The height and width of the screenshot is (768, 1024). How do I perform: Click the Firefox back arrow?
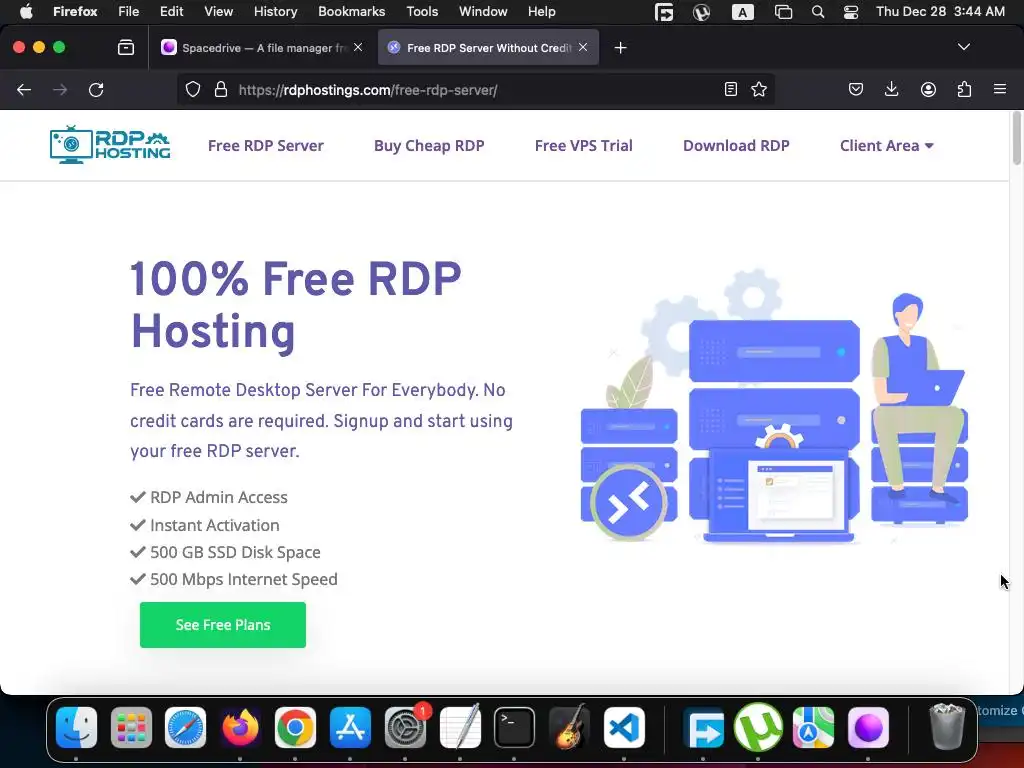click(x=24, y=89)
